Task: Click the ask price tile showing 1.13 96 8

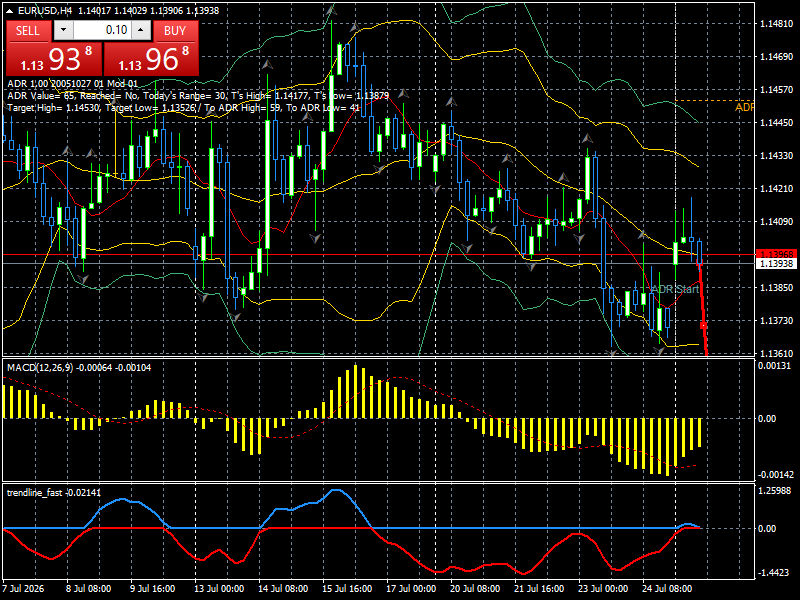Action: click(151, 59)
